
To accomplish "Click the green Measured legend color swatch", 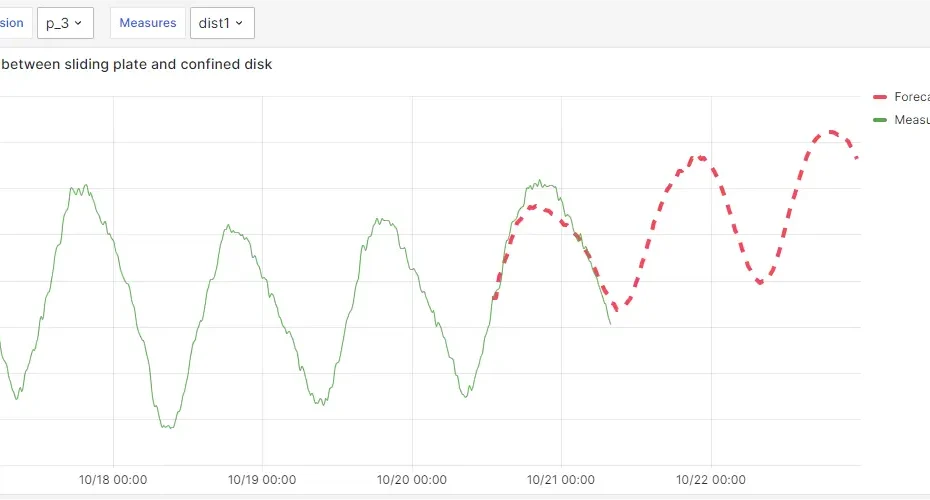I will (x=880, y=120).
